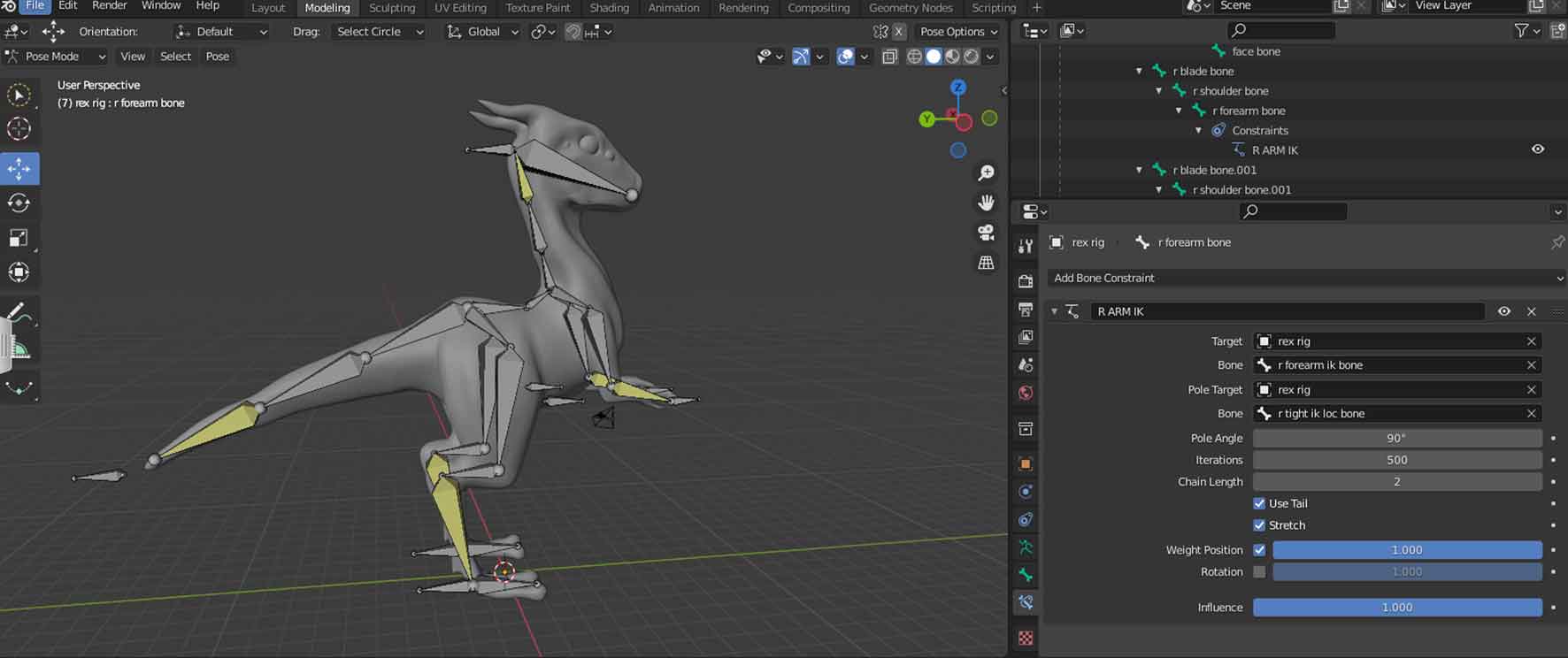Open the Add Bone Constraint dropdown

tap(1305, 278)
